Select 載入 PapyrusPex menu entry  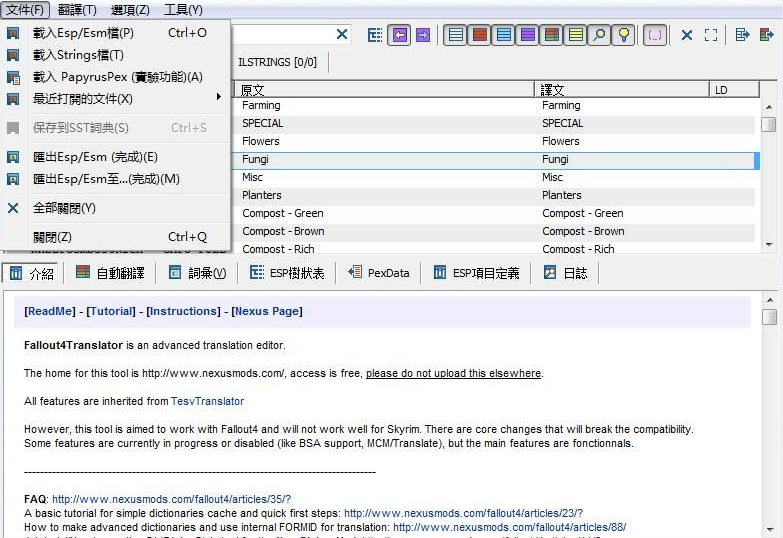116,77
